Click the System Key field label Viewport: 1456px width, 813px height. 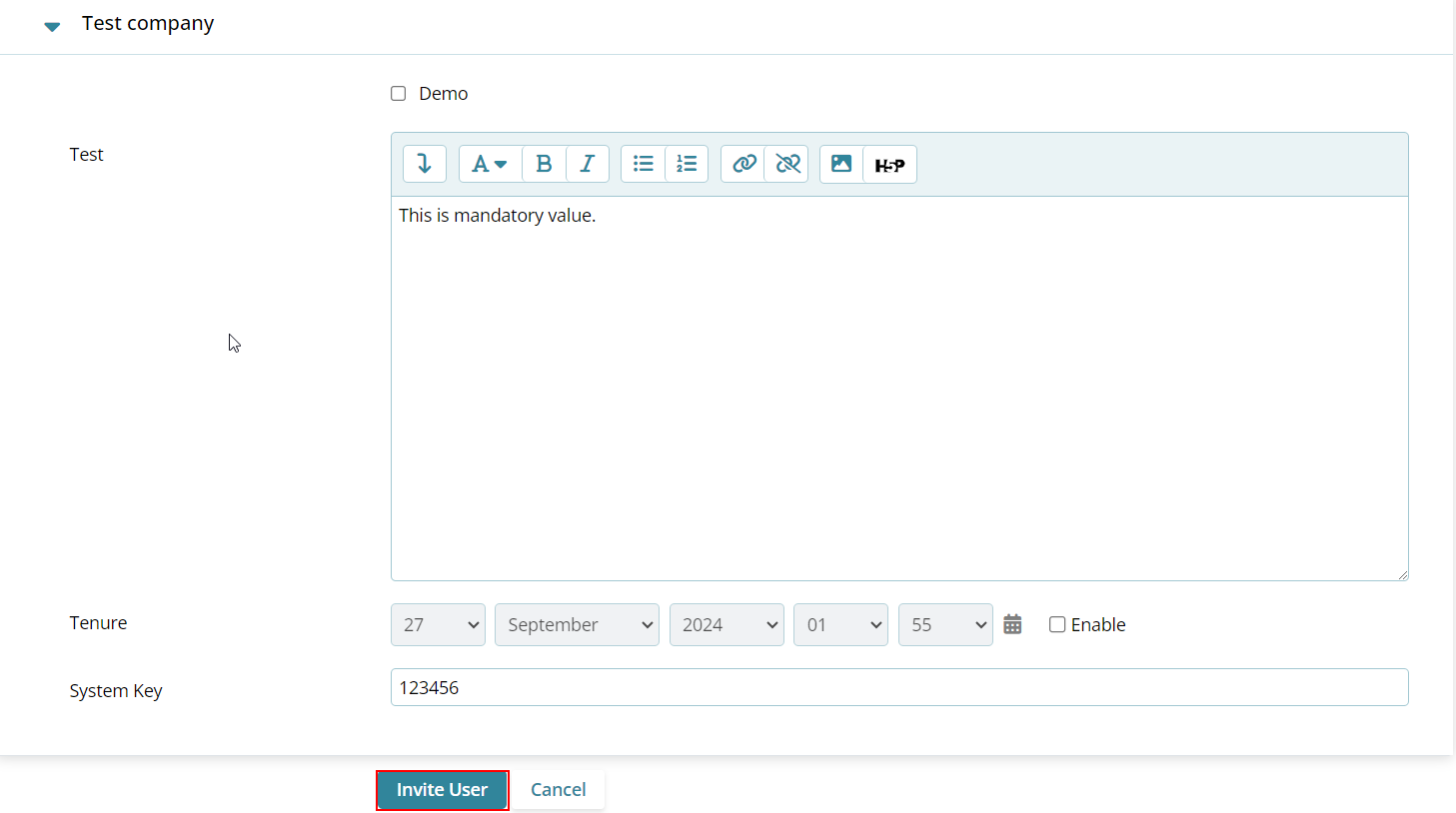[116, 691]
